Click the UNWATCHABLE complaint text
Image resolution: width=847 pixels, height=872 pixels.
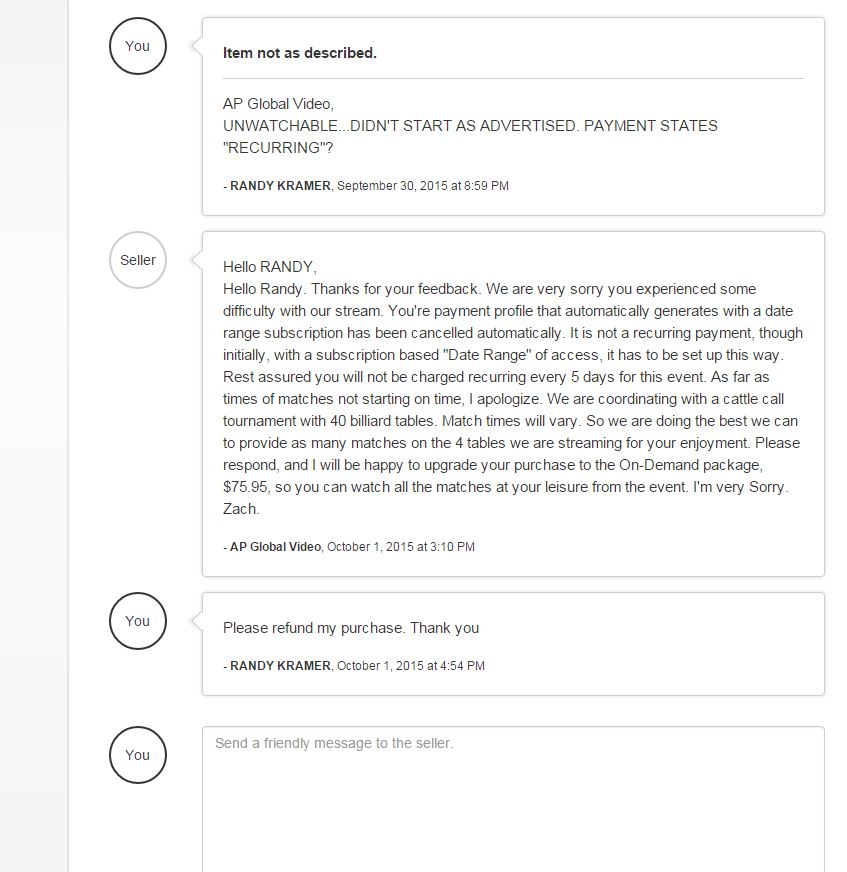470,126
